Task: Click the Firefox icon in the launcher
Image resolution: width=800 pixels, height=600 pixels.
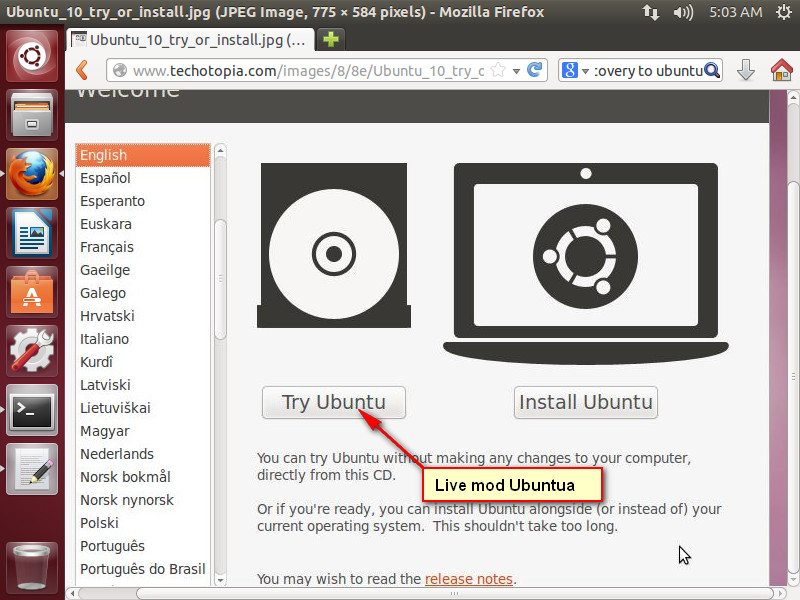Action: [32, 174]
